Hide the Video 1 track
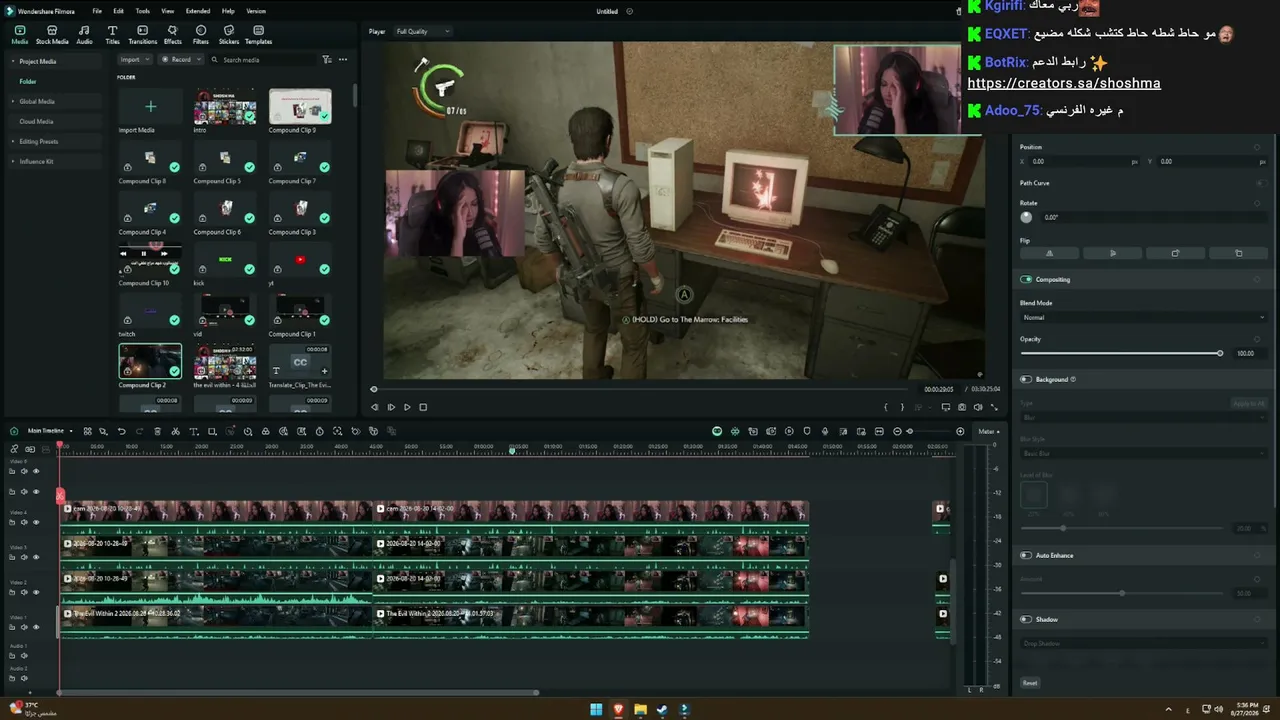The height and width of the screenshot is (720, 1280). coord(36,627)
